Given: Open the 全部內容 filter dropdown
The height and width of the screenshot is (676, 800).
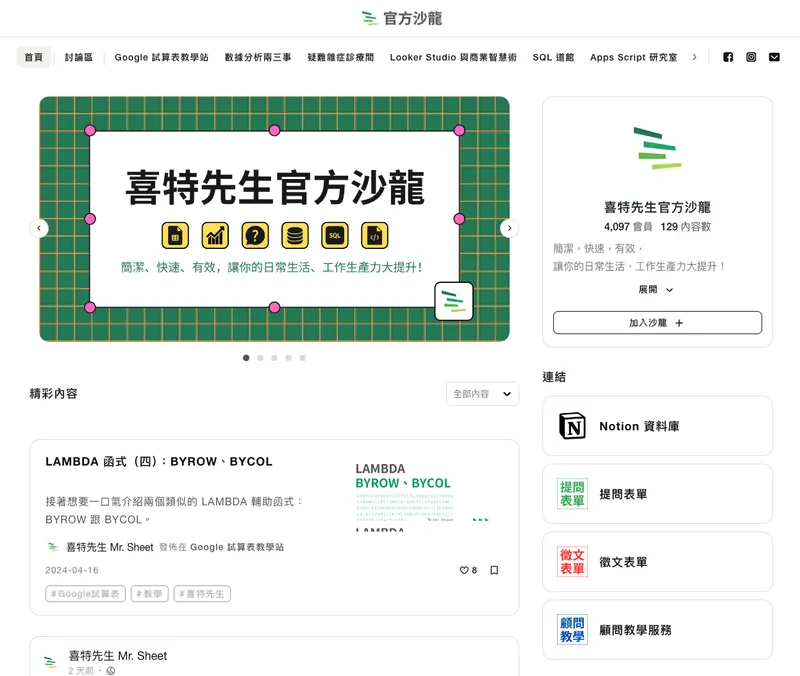Looking at the screenshot, I should point(482,394).
